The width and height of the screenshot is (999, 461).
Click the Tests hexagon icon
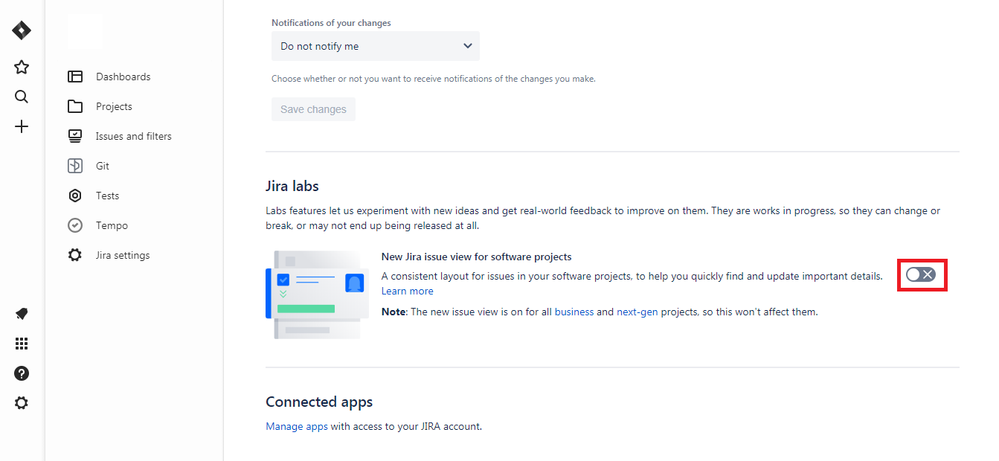(x=75, y=195)
